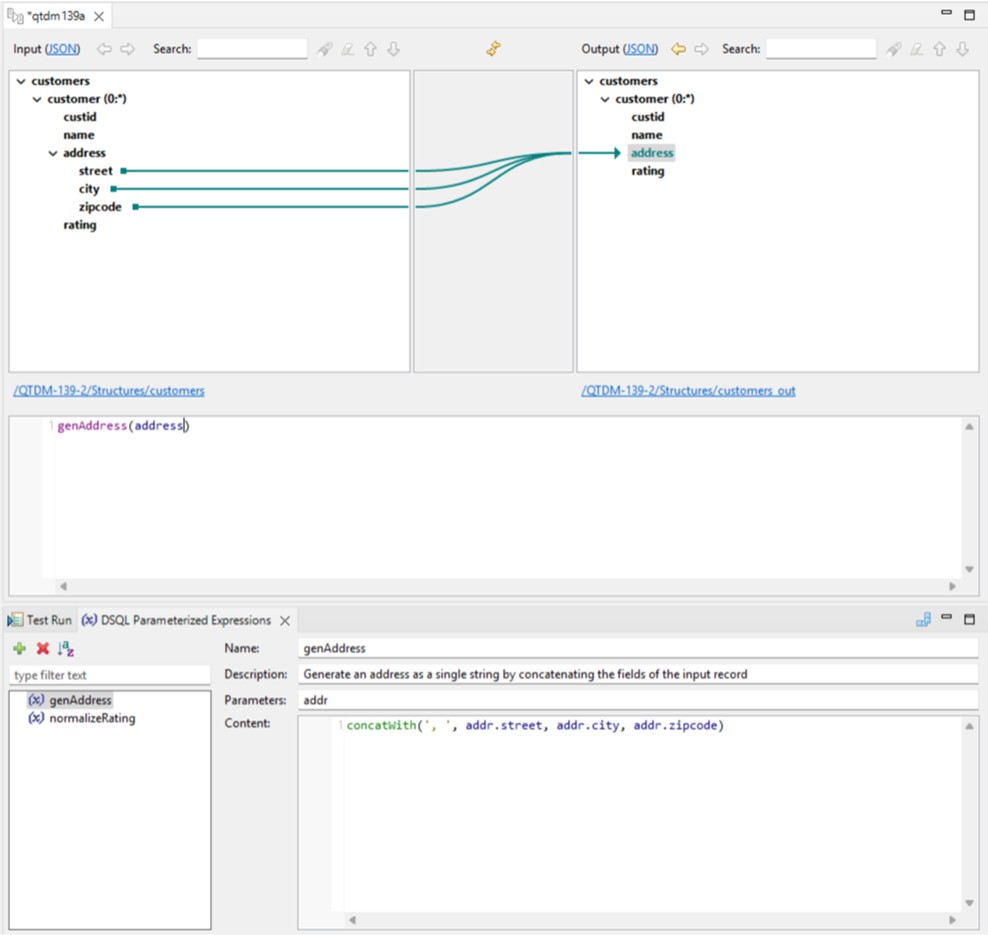Add a new parameterized expression
The height and width of the screenshot is (935, 988).
click(18, 650)
